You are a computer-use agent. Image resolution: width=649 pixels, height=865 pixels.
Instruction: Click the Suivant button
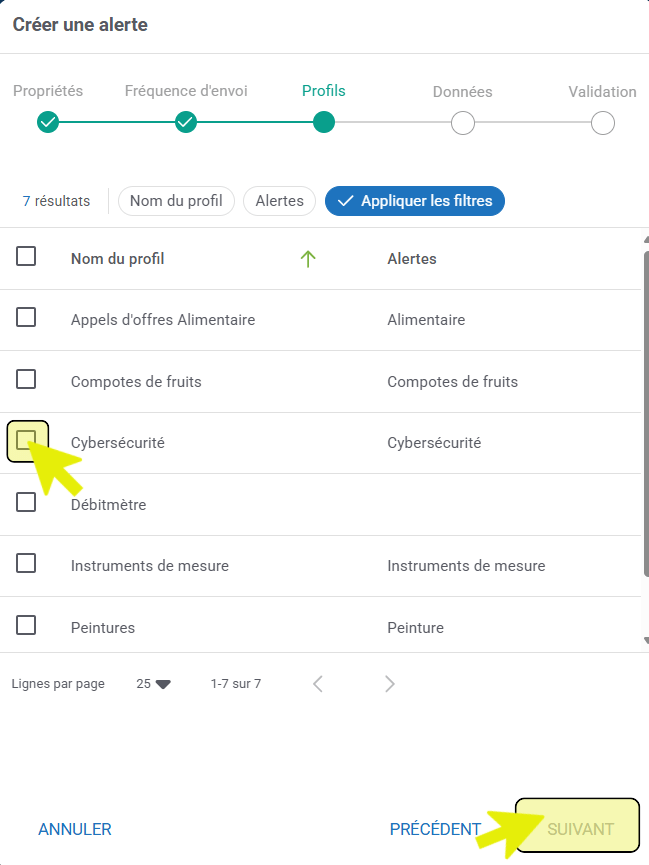pyautogui.click(x=580, y=829)
